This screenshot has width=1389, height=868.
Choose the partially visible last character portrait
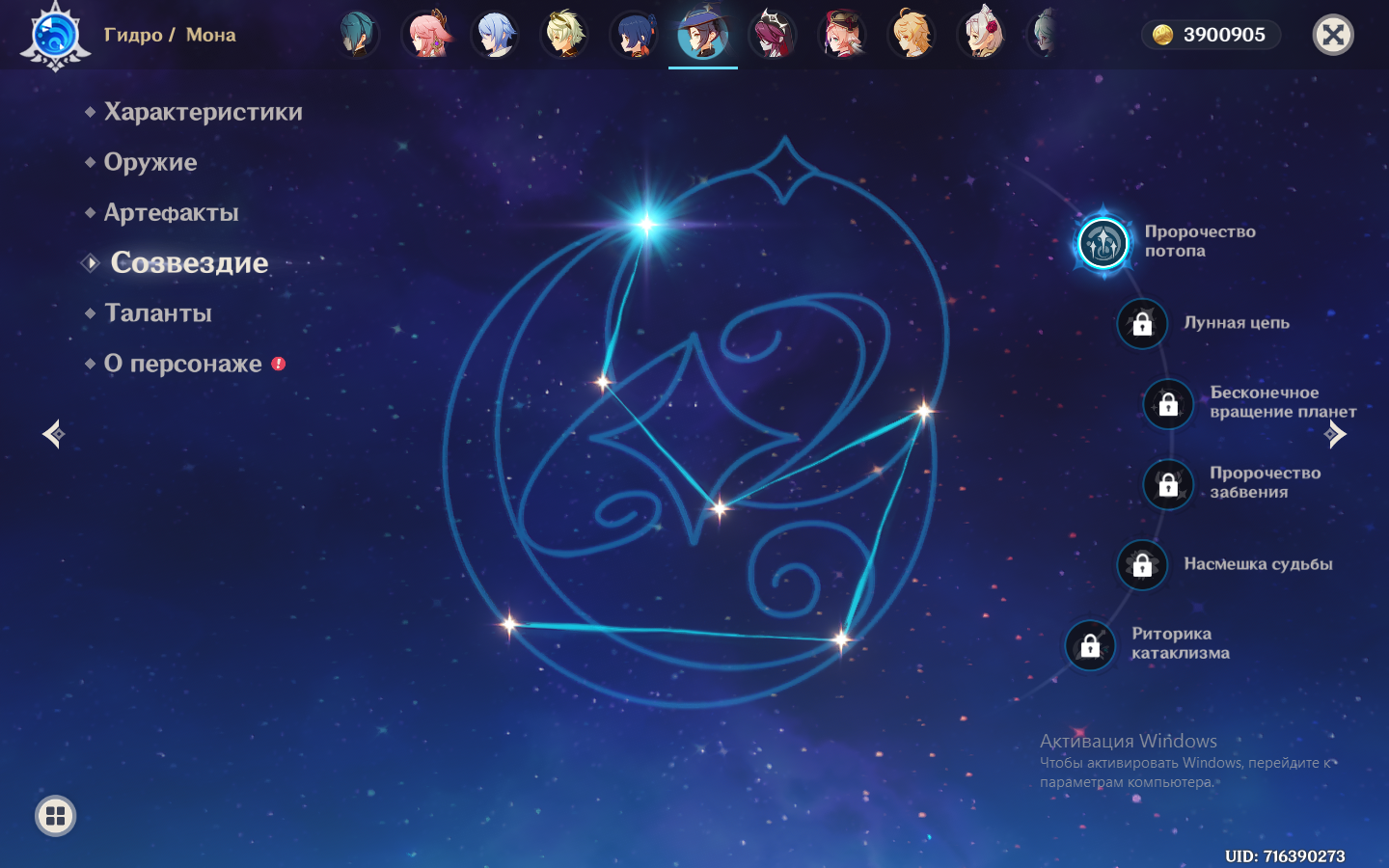coord(1043,34)
